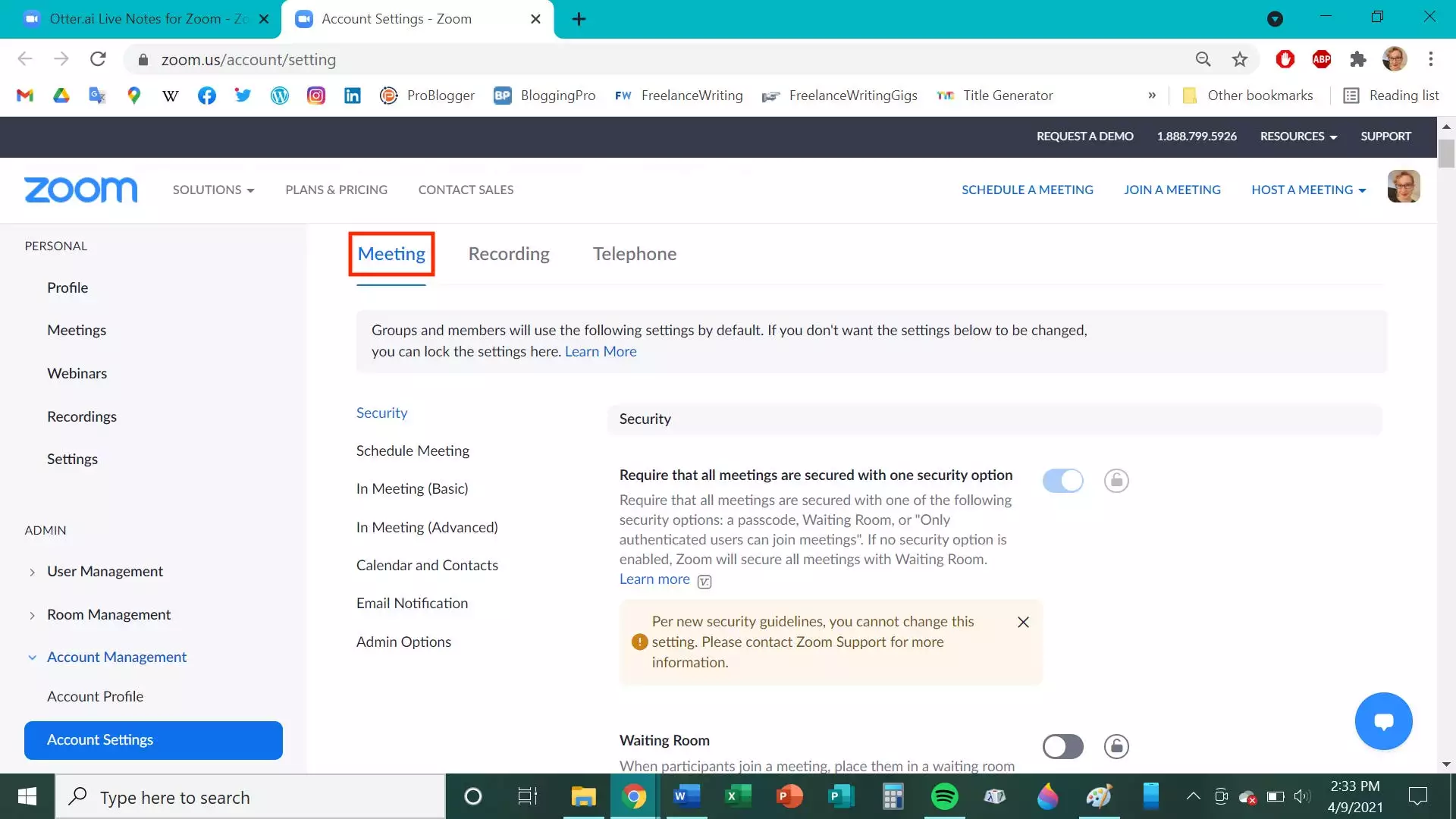Open Plans & Pricing menu item
This screenshot has height=819, width=1456.
(336, 190)
